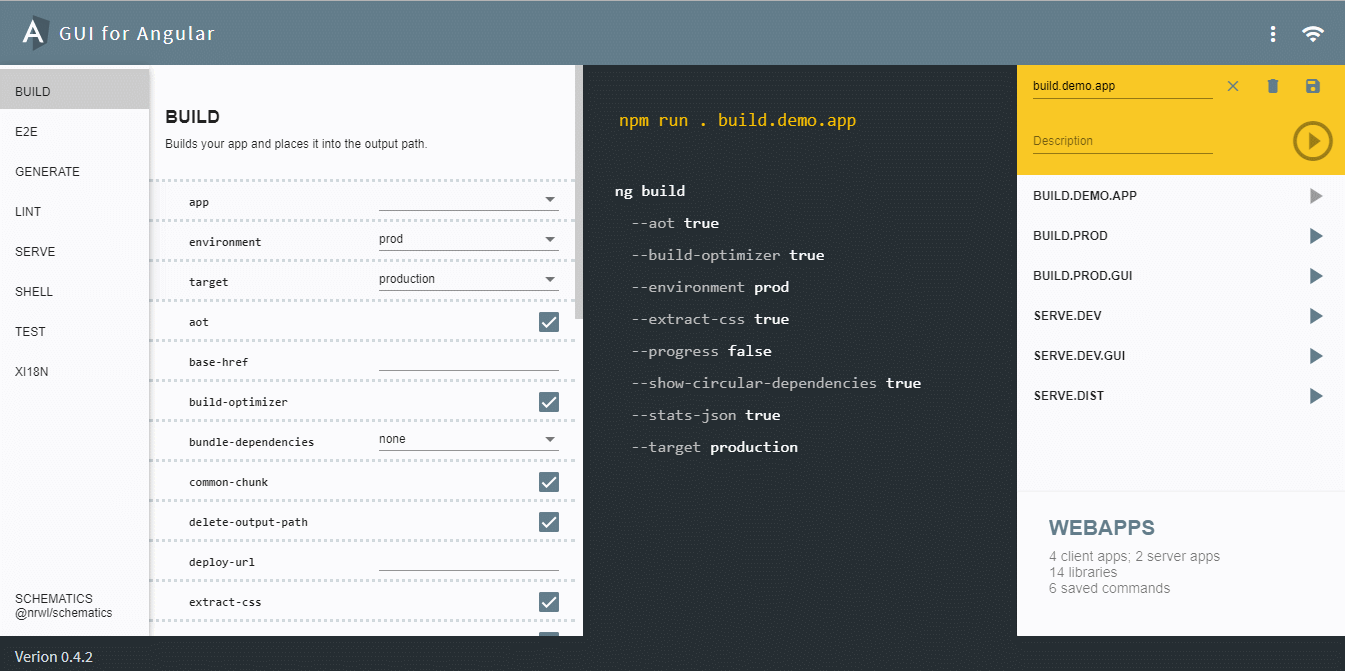1345x671 pixels.
Task: Toggle the build-optimizer checkbox
Action: [x=549, y=402]
